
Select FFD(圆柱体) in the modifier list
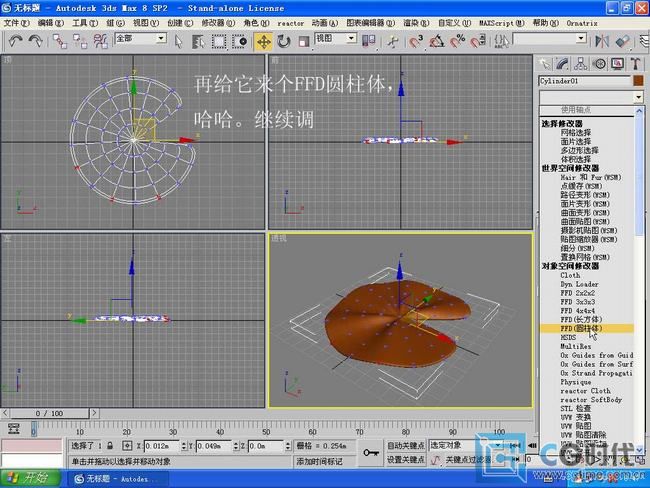coord(587,328)
